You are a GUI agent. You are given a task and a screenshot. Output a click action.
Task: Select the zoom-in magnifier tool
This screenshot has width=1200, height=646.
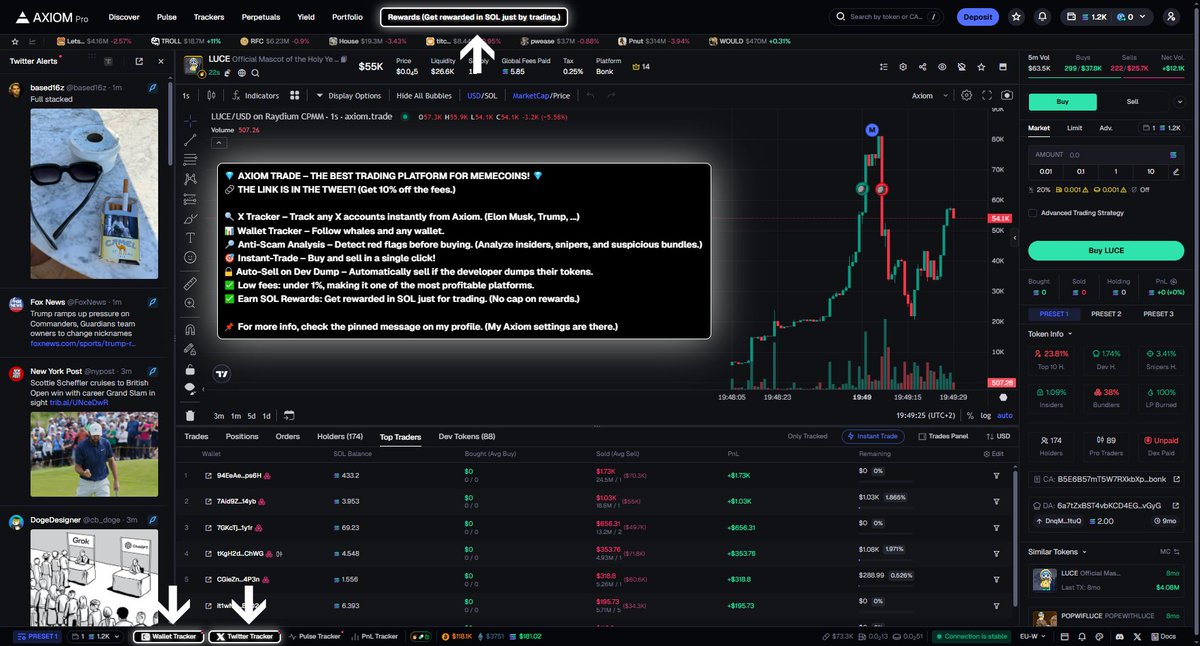click(x=190, y=304)
